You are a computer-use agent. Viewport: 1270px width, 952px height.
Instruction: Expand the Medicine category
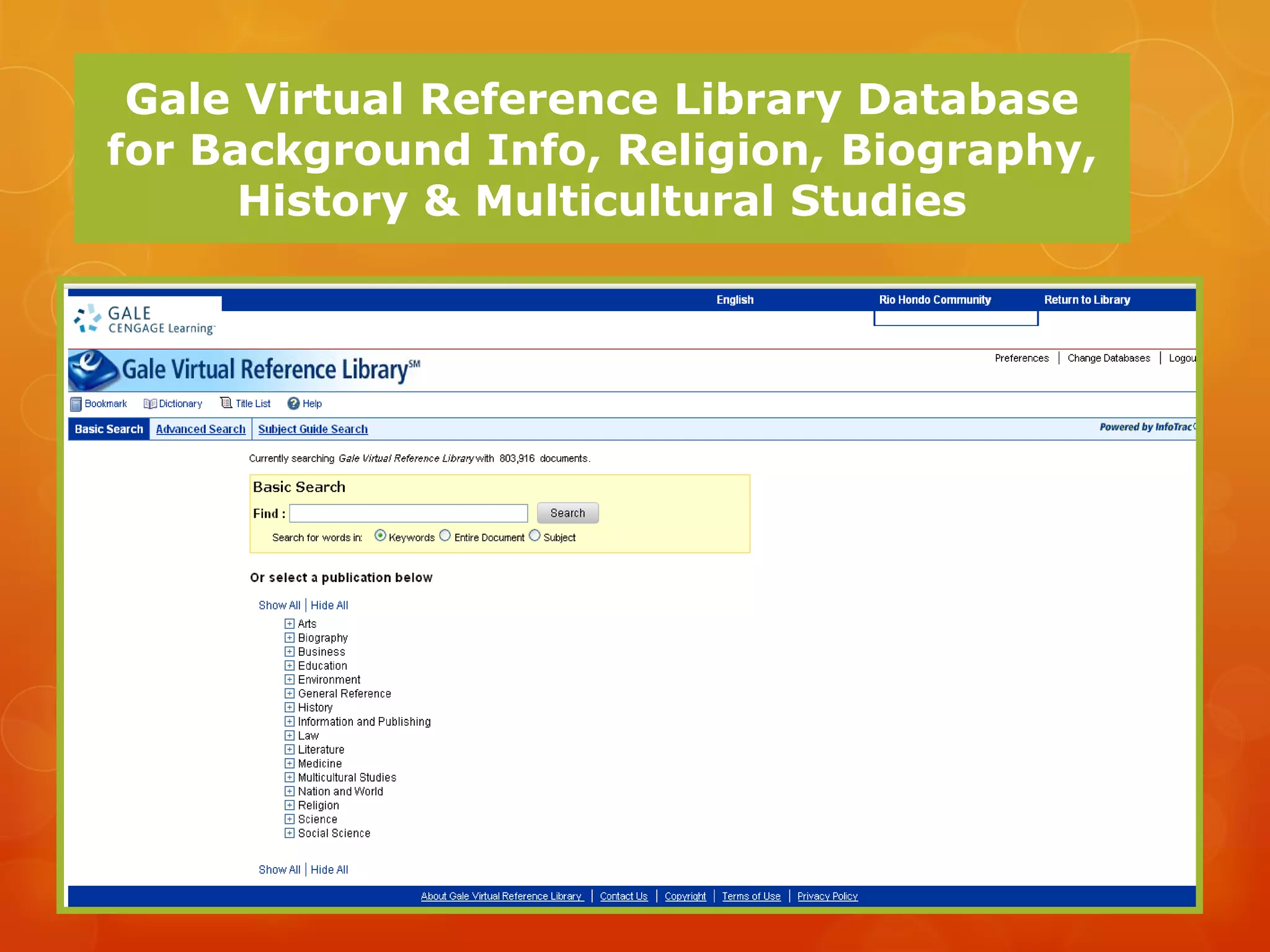click(290, 764)
